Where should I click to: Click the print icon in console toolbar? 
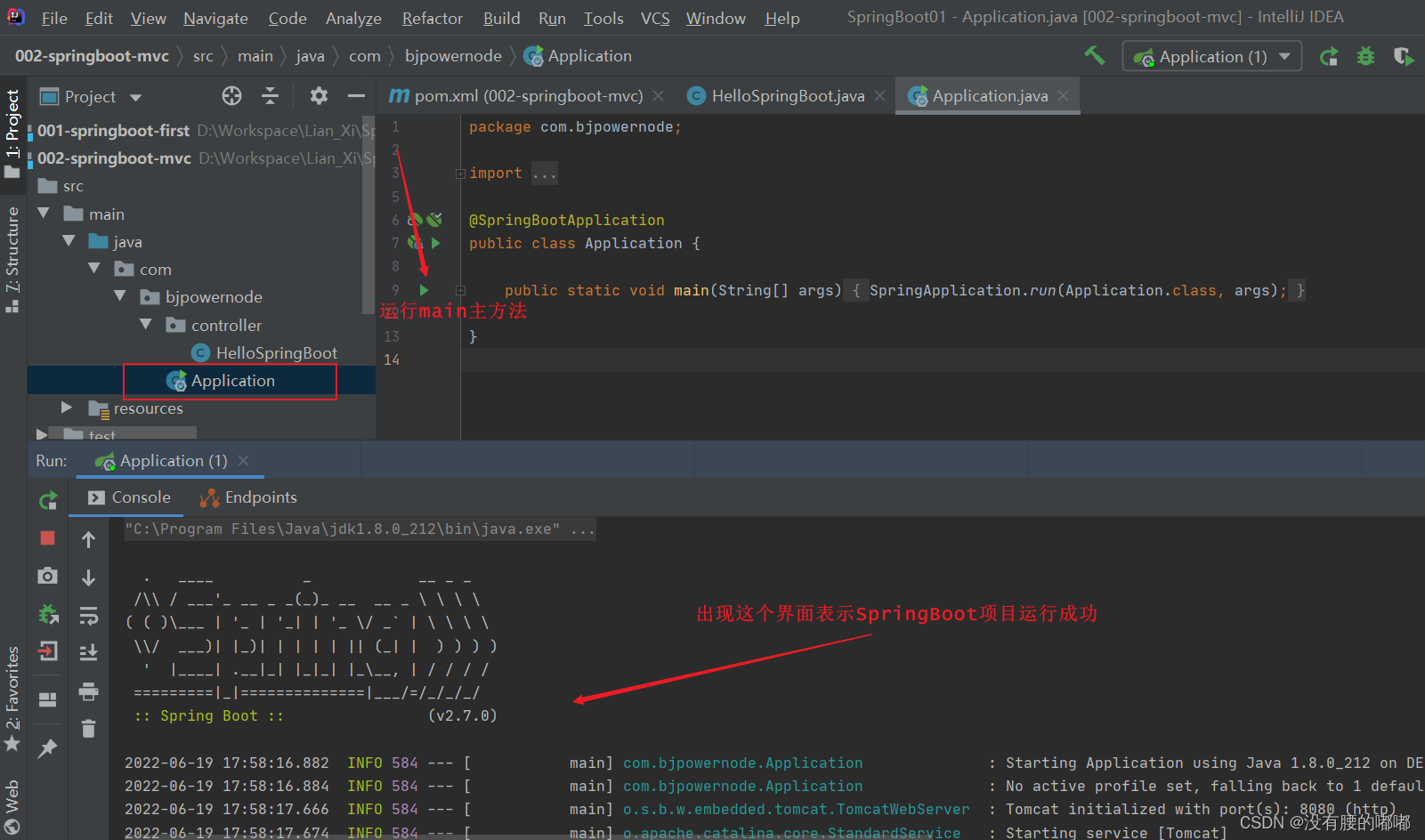[89, 691]
